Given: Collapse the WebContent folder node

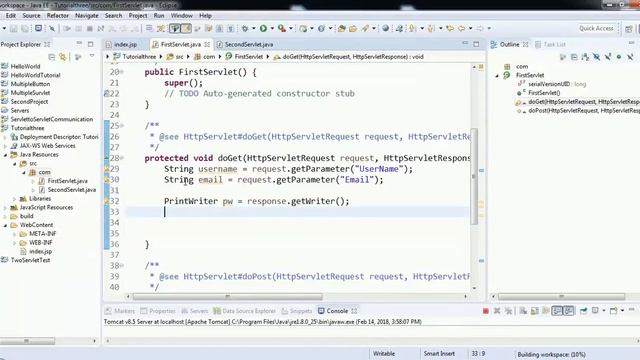Looking at the screenshot, I should (x=6, y=225).
